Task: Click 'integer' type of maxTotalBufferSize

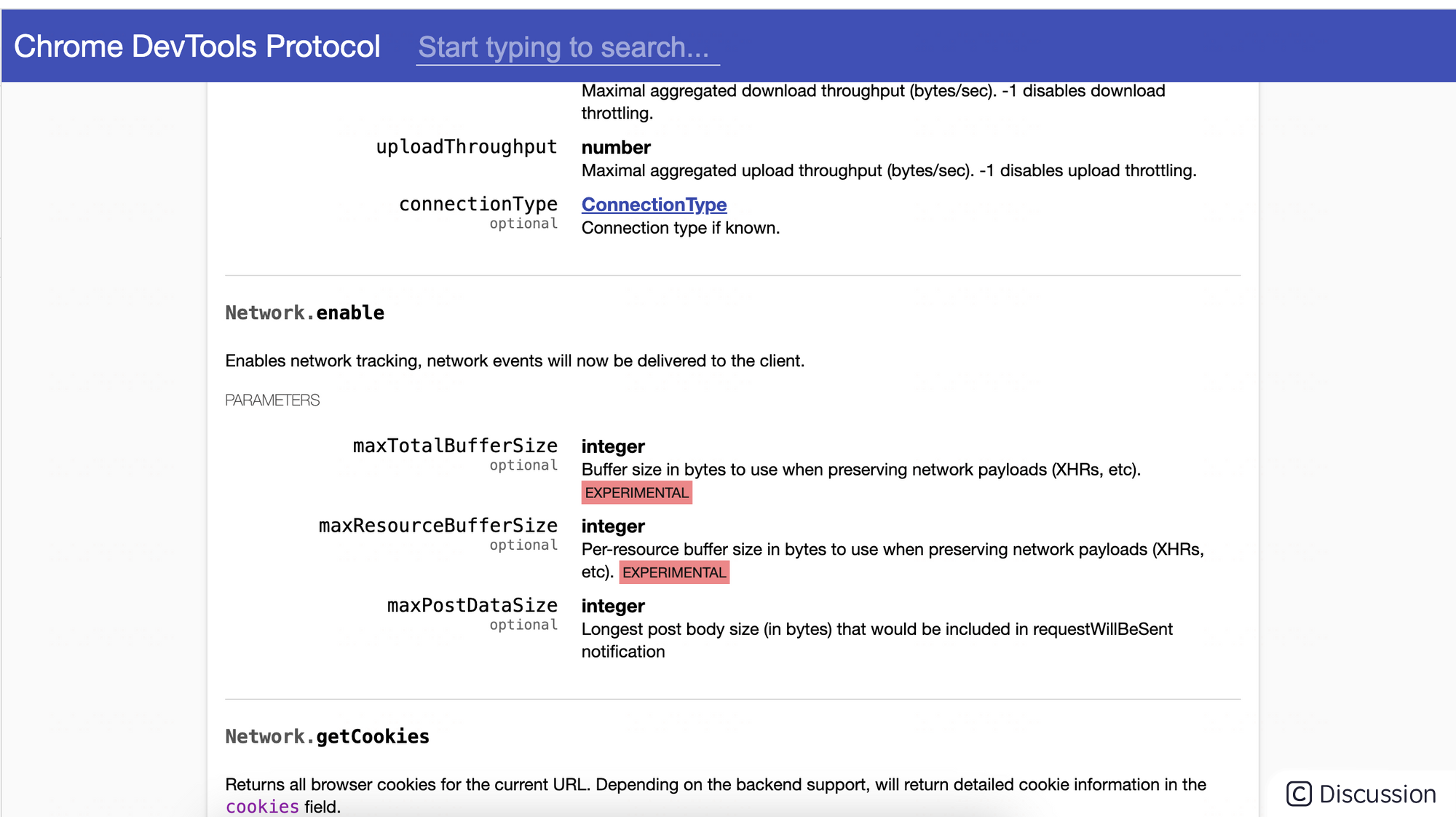Action: (613, 446)
